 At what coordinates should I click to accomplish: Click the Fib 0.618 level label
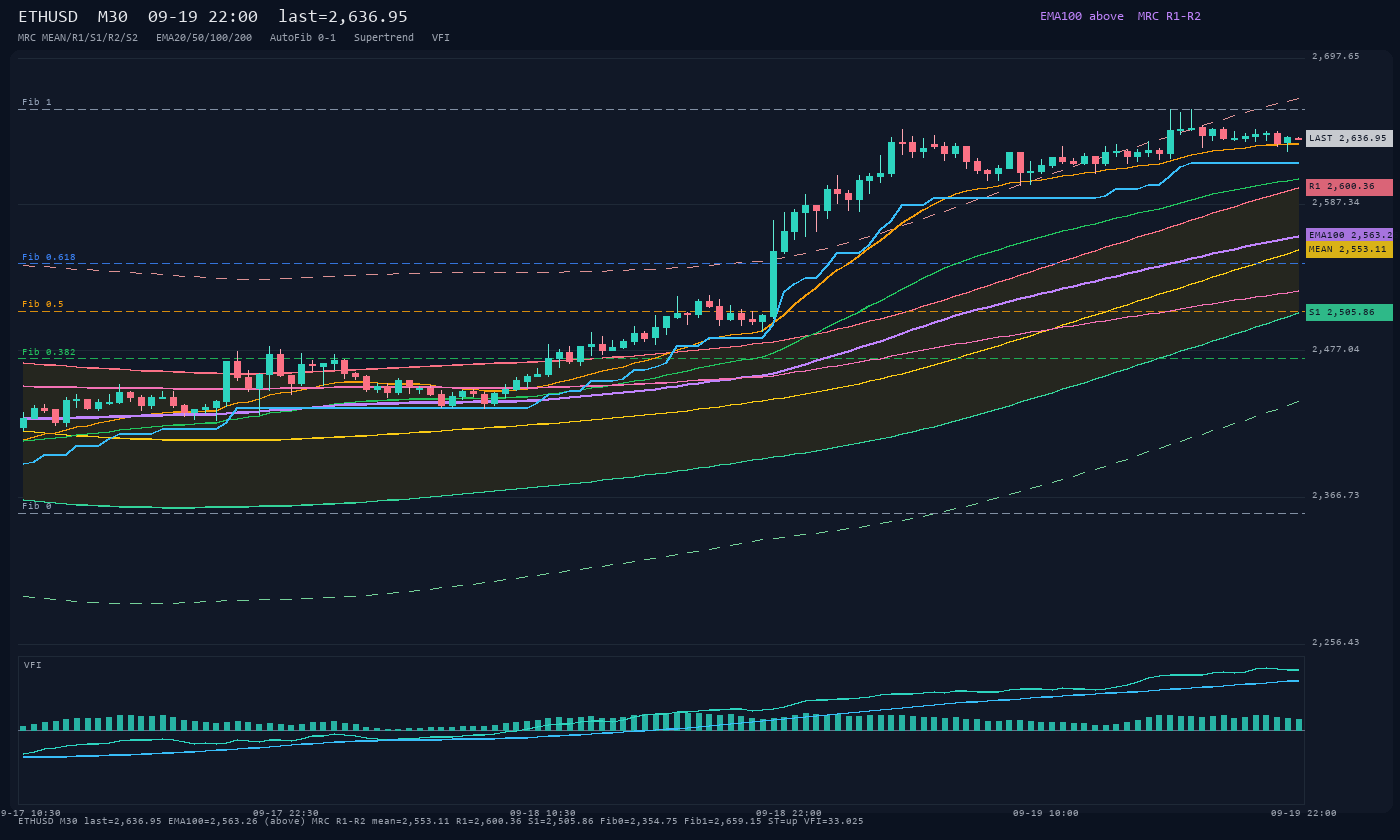(49, 257)
